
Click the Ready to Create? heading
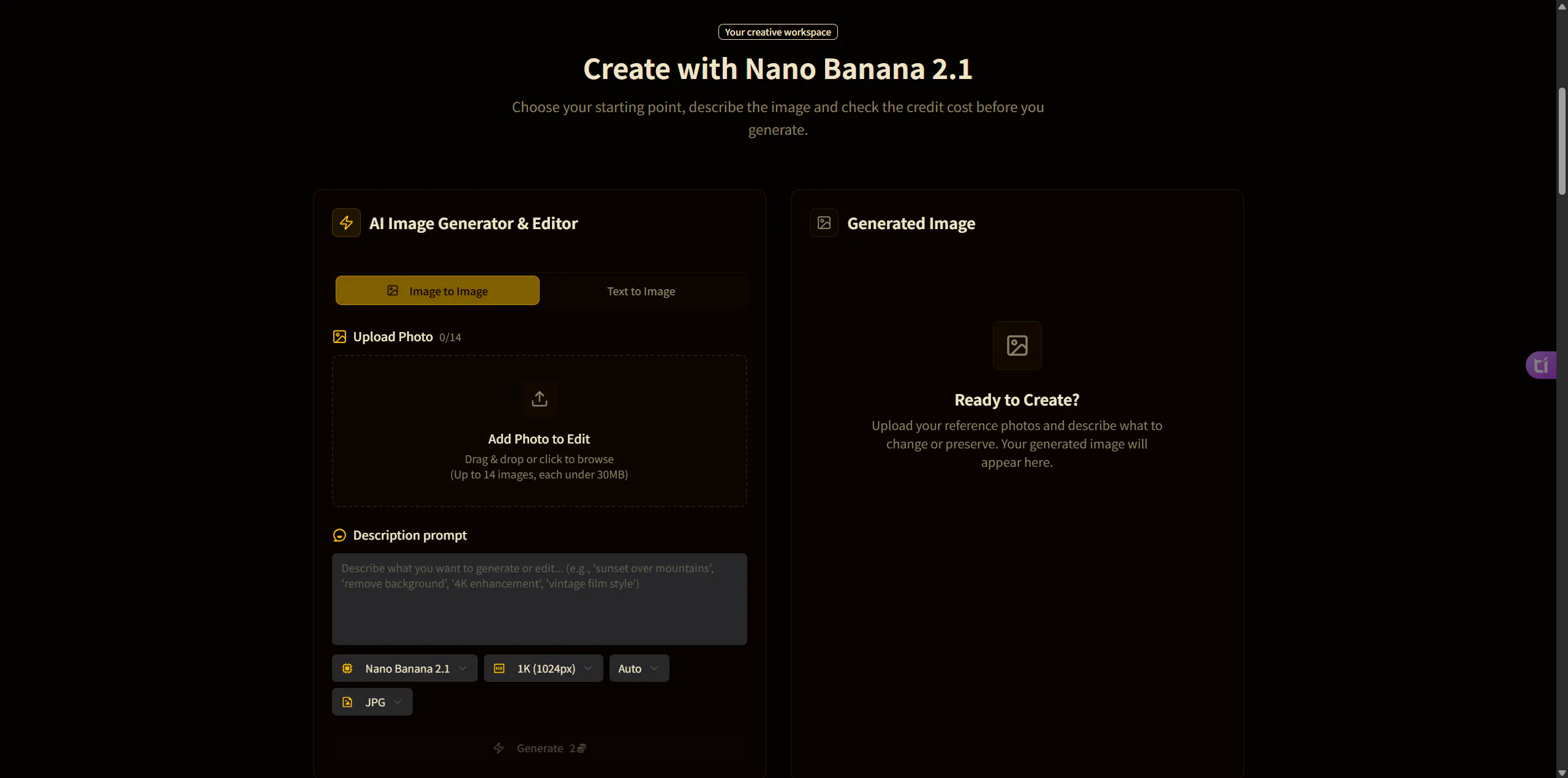coord(1017,400)
